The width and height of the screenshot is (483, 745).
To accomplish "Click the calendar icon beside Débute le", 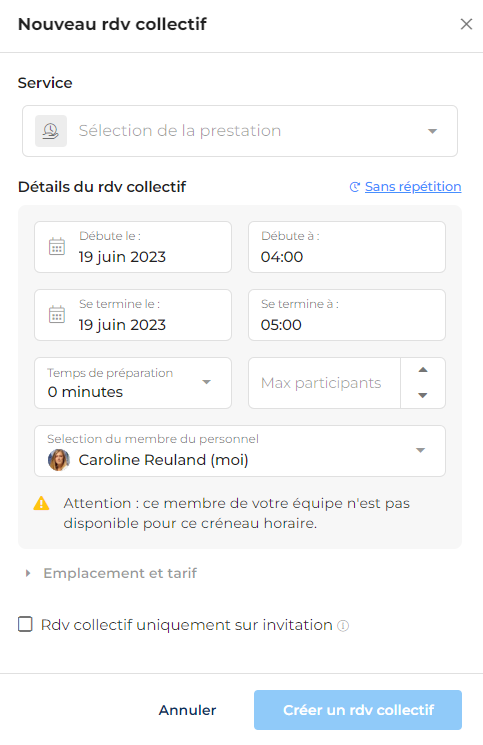I will (57, 247).
